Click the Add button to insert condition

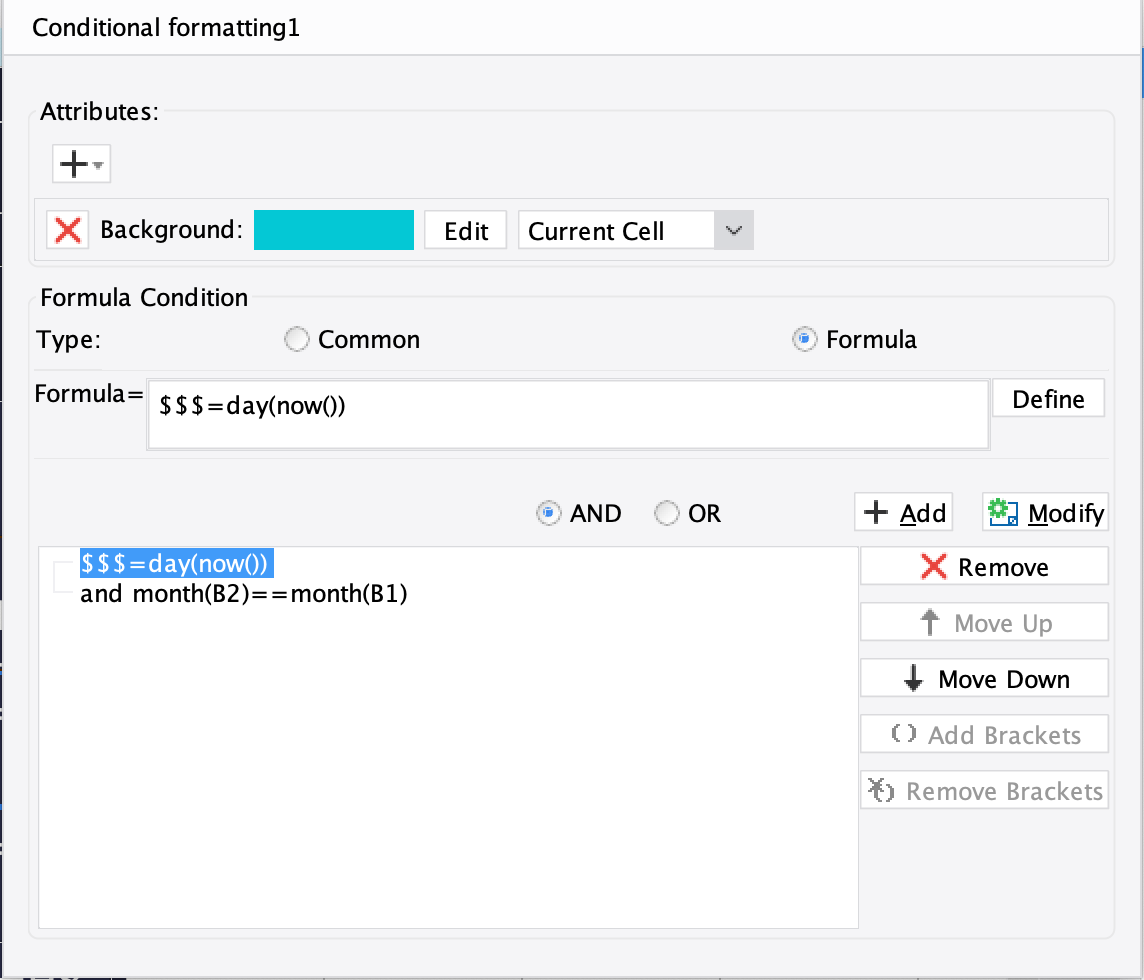tap(903, 511)
